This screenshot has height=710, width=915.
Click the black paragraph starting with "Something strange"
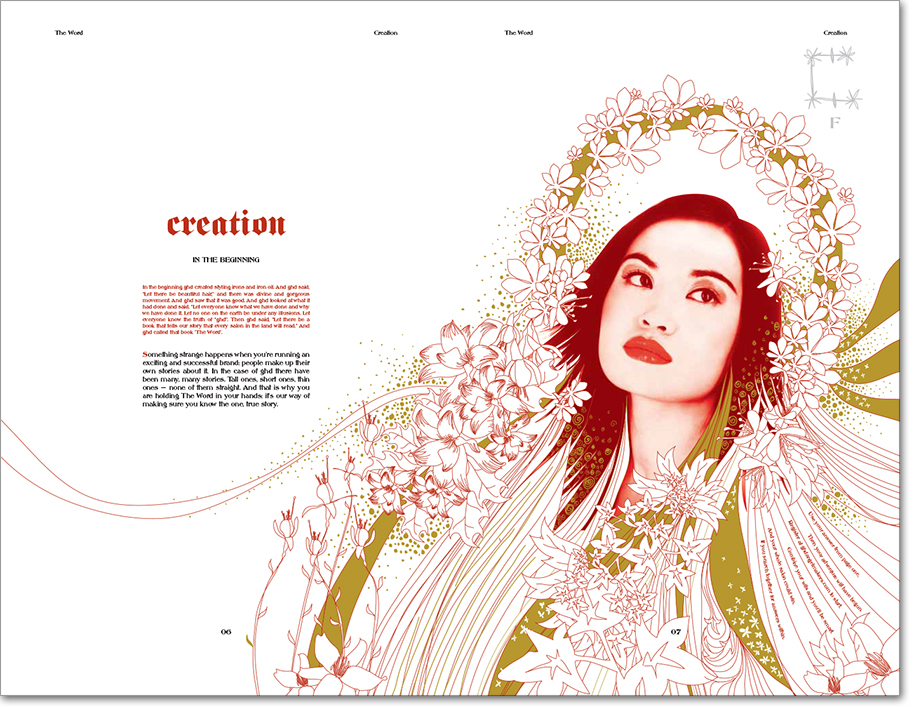tap(226, 379)
